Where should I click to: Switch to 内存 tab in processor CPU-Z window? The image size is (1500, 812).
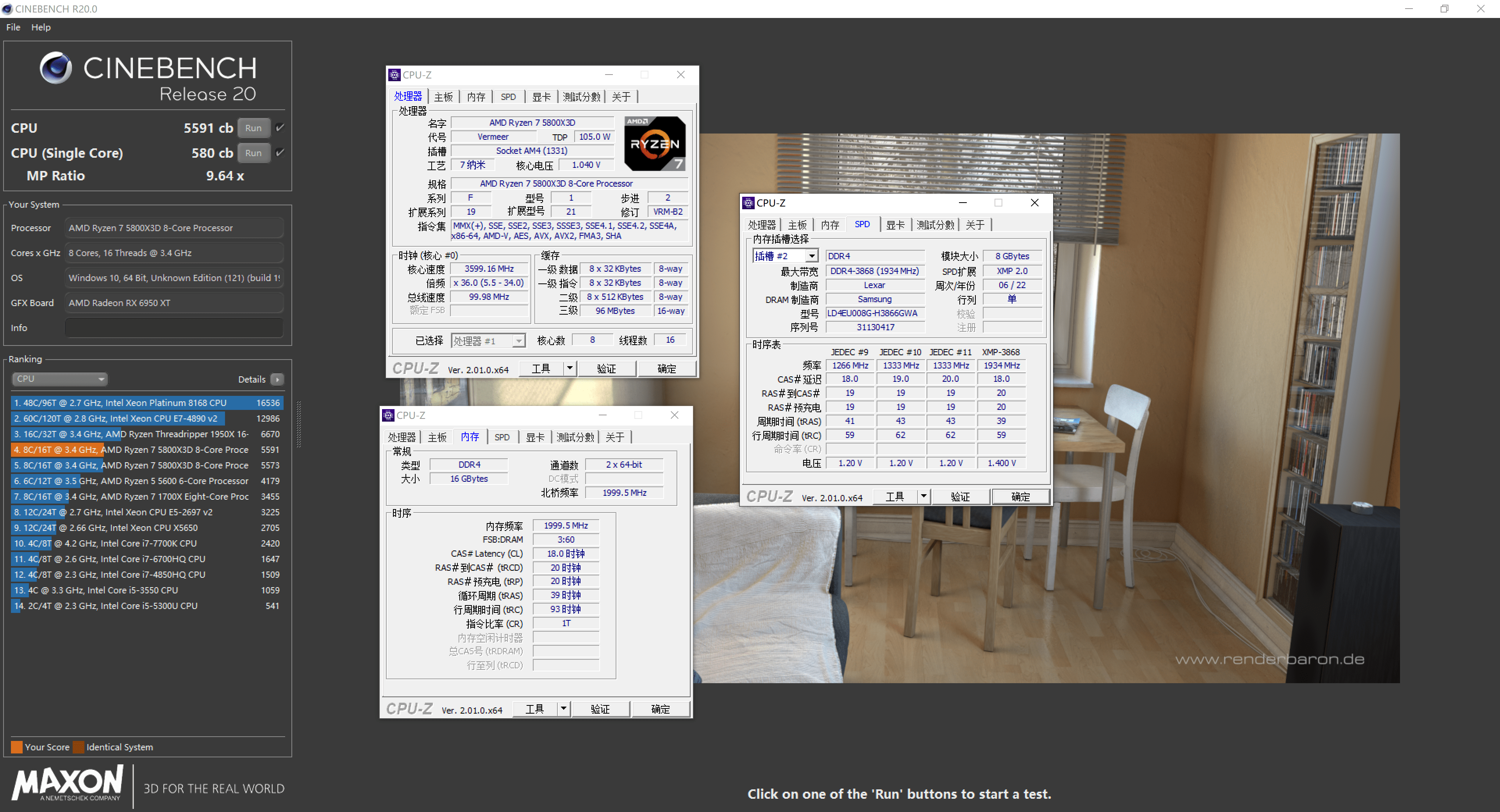tap(476, 97)
